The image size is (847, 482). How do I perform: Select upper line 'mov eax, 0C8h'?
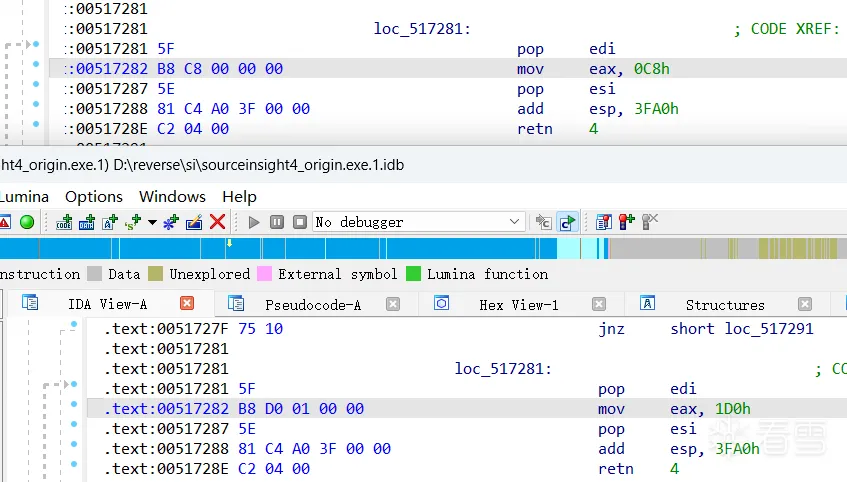[x=593, y=69]
